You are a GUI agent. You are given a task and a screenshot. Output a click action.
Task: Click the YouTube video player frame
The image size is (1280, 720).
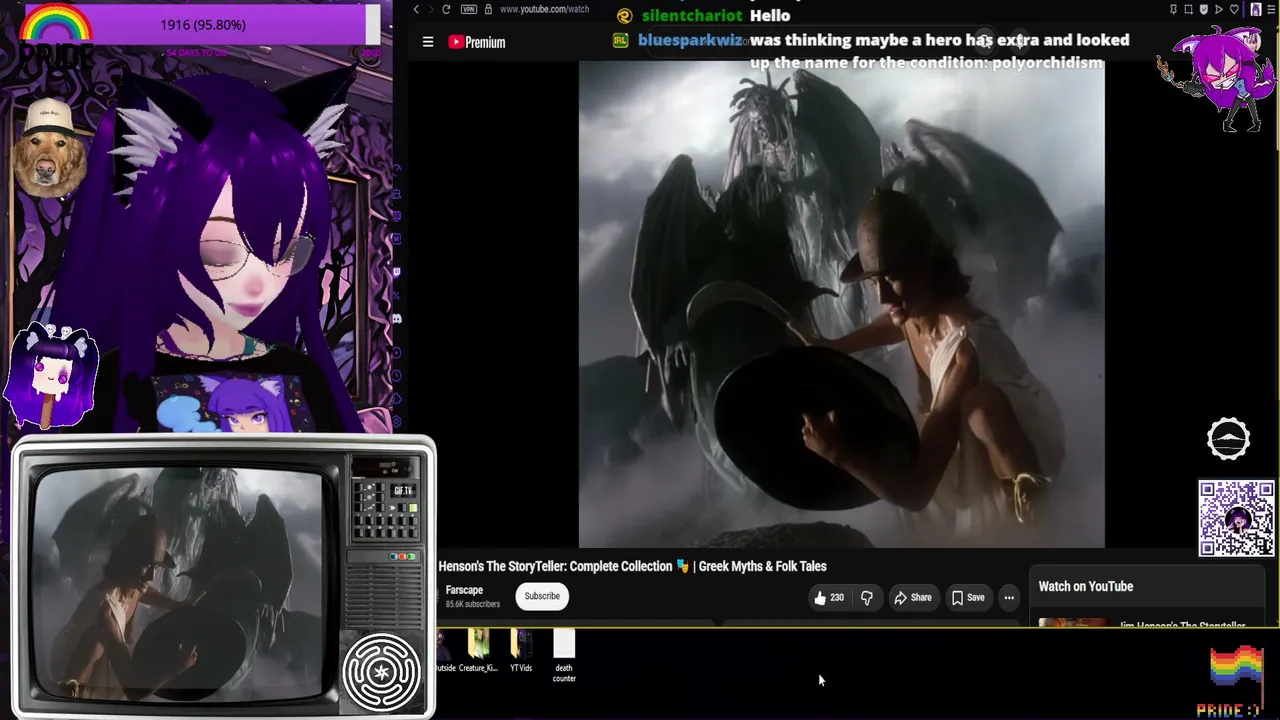click(x=842, y=304)
